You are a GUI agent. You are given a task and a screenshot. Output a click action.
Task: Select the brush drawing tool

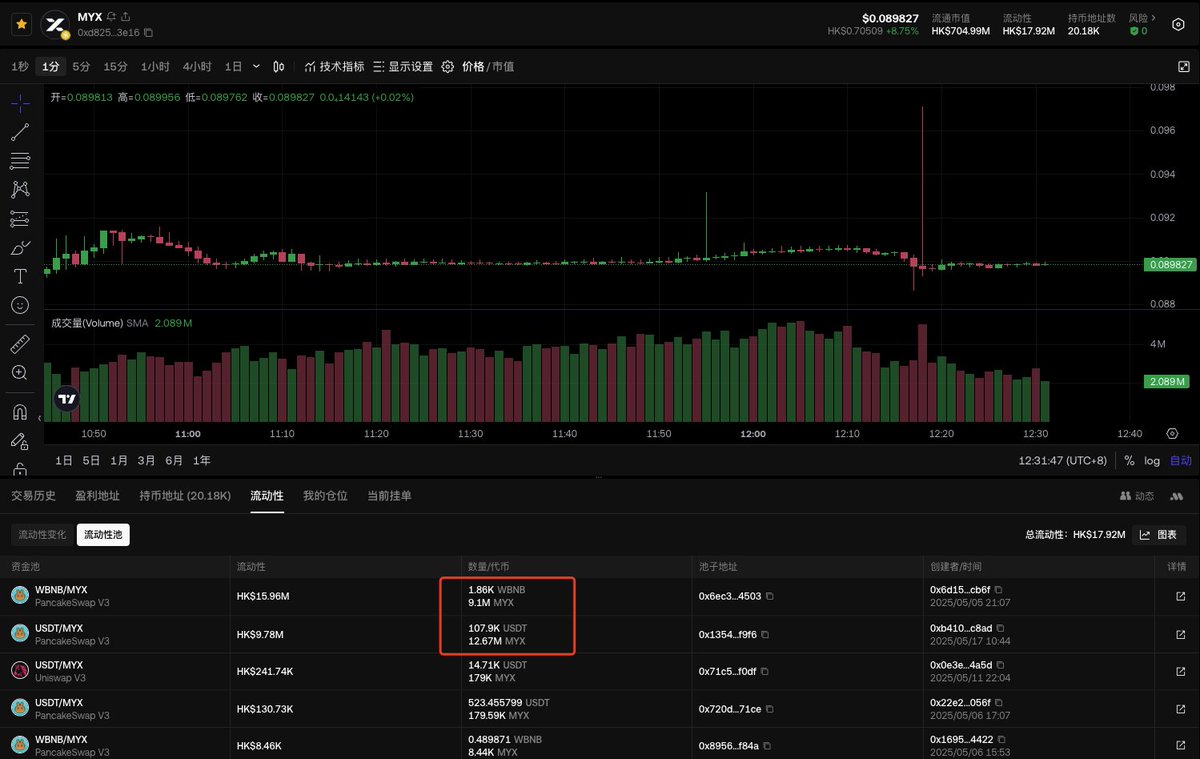tap(20, 247)
